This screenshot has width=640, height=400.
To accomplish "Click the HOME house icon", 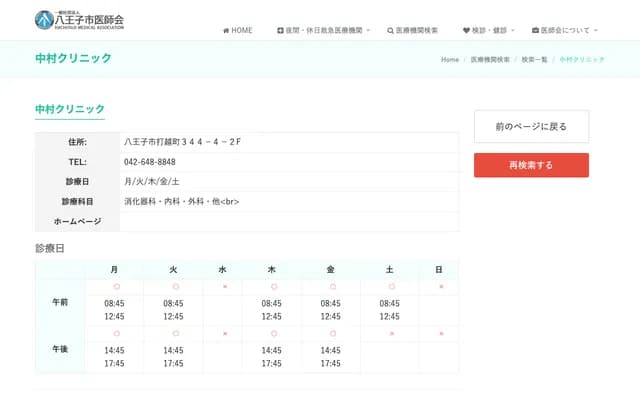I will 226,31.
